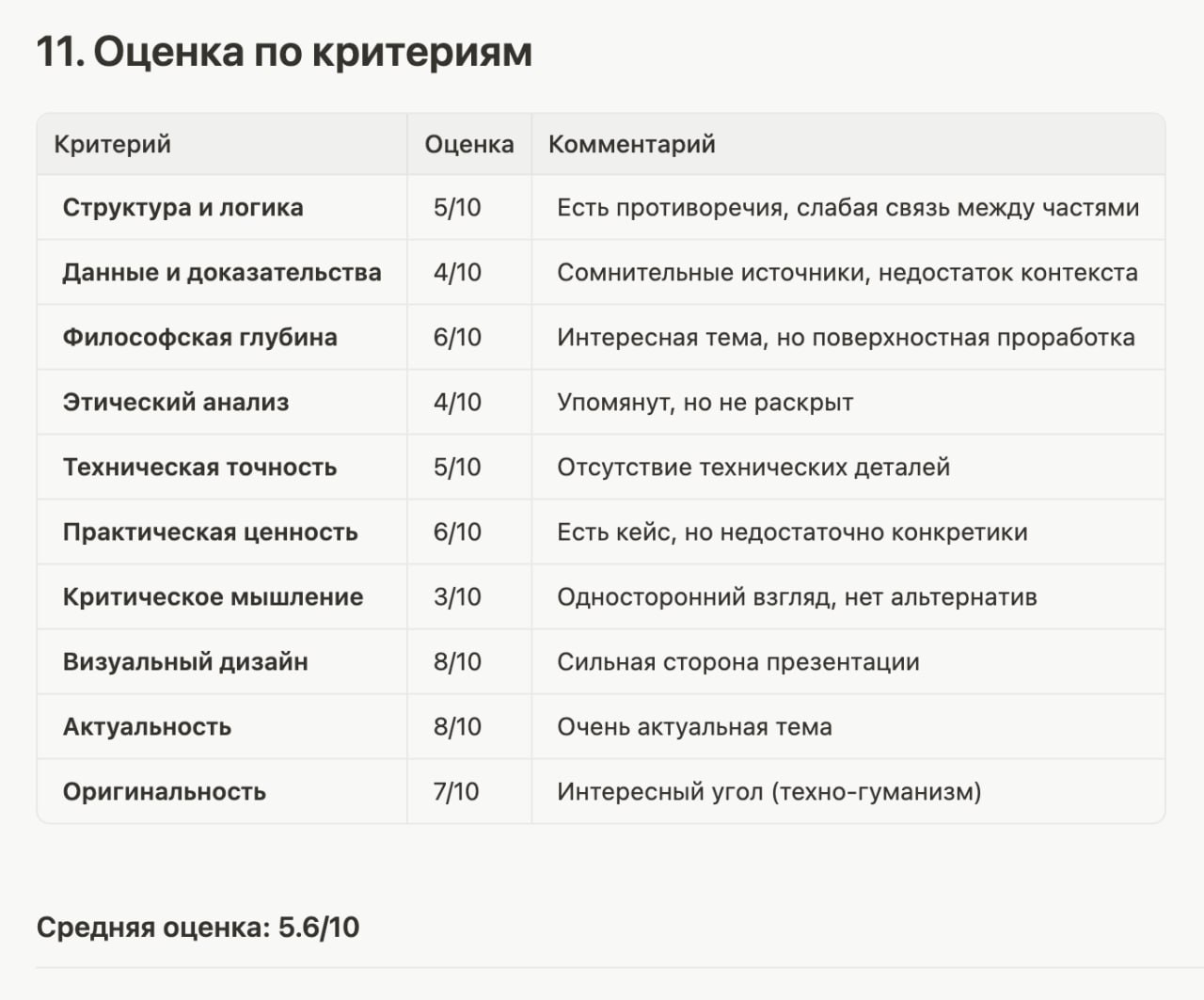Select the "Оригинальность" criterion cell
Viewport: 1204px width, 1000px height.
click(164, 792)
